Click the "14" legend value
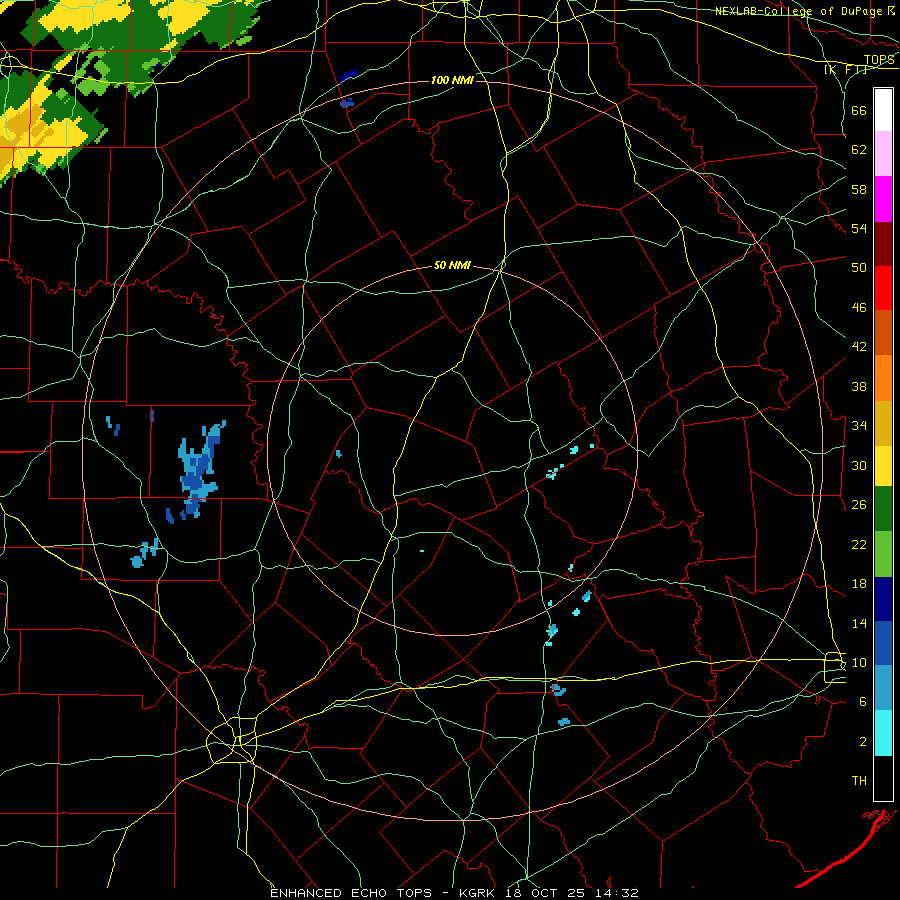This screenshot has height=900, width=900. 859,623
